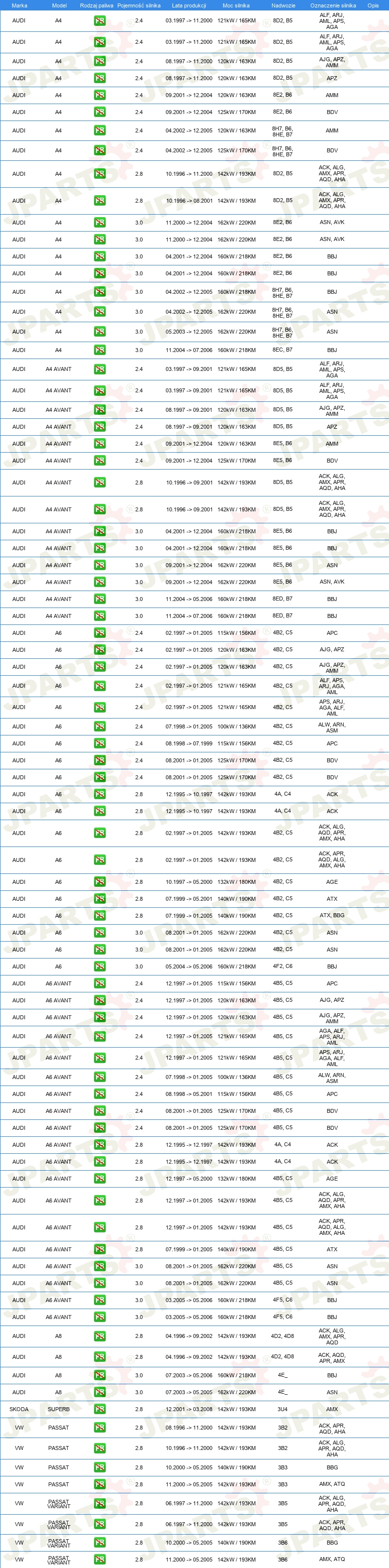Click the 3B3 cell in the PASSAT BBG row
Screen dimensions: 389x1568
pos(283,1467)
